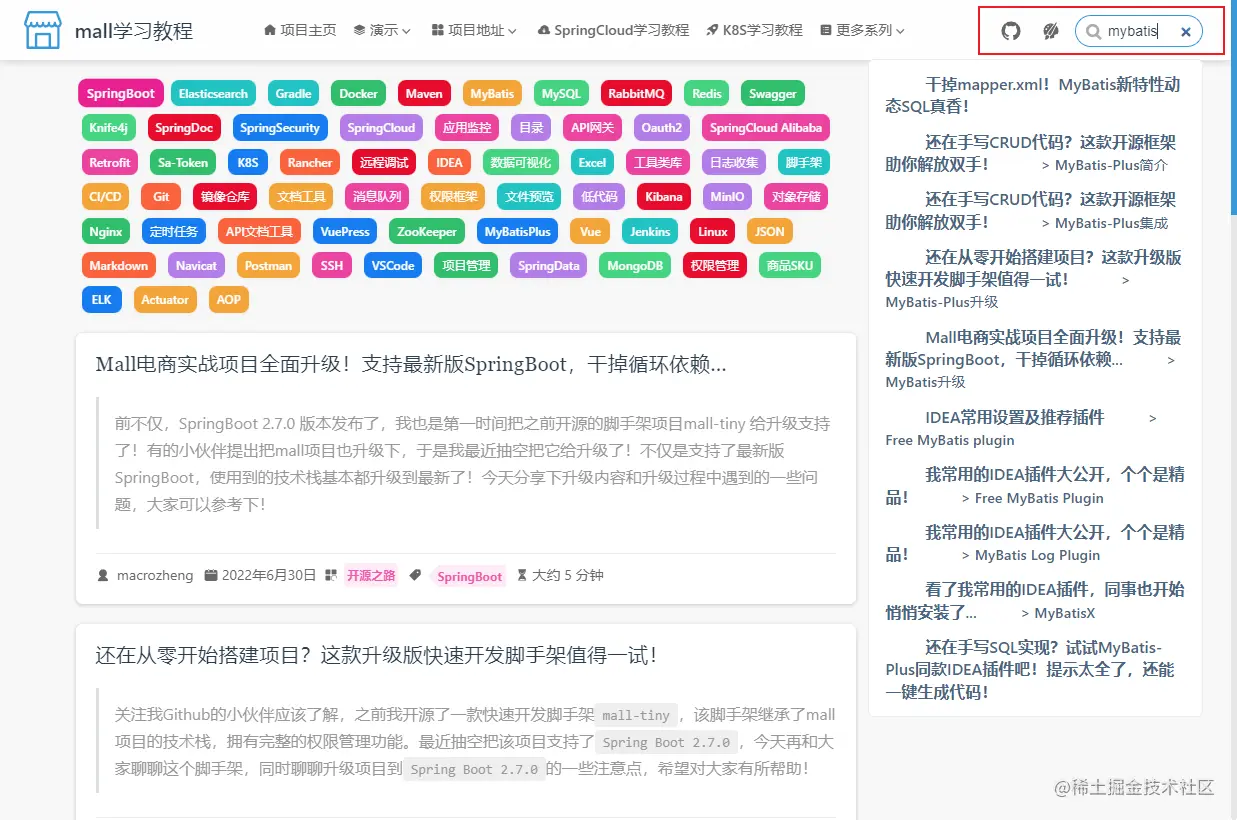1237x820 pixels.
Task: Select the SpringBoot tag at top
Action: [x=121, y=93]
